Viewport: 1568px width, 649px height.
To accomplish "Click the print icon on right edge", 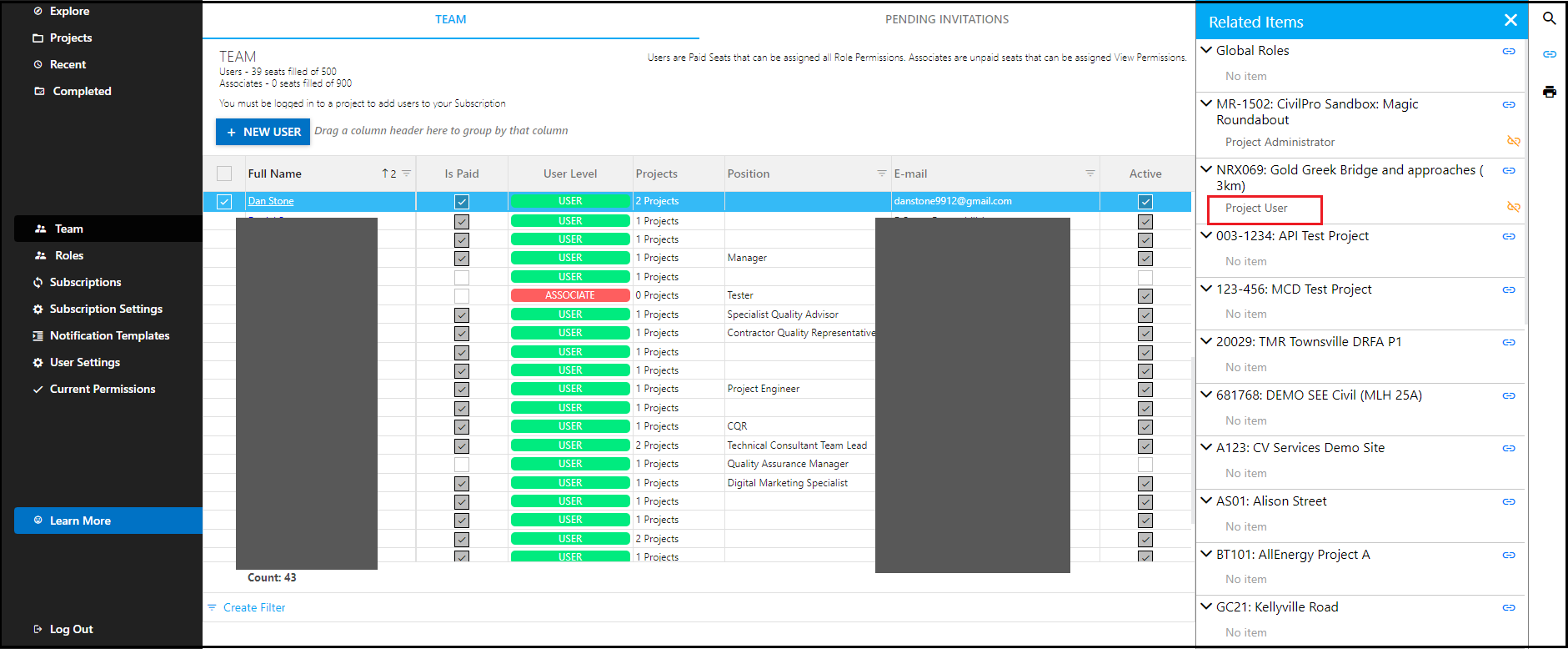I will click(x=1549, y=92).
